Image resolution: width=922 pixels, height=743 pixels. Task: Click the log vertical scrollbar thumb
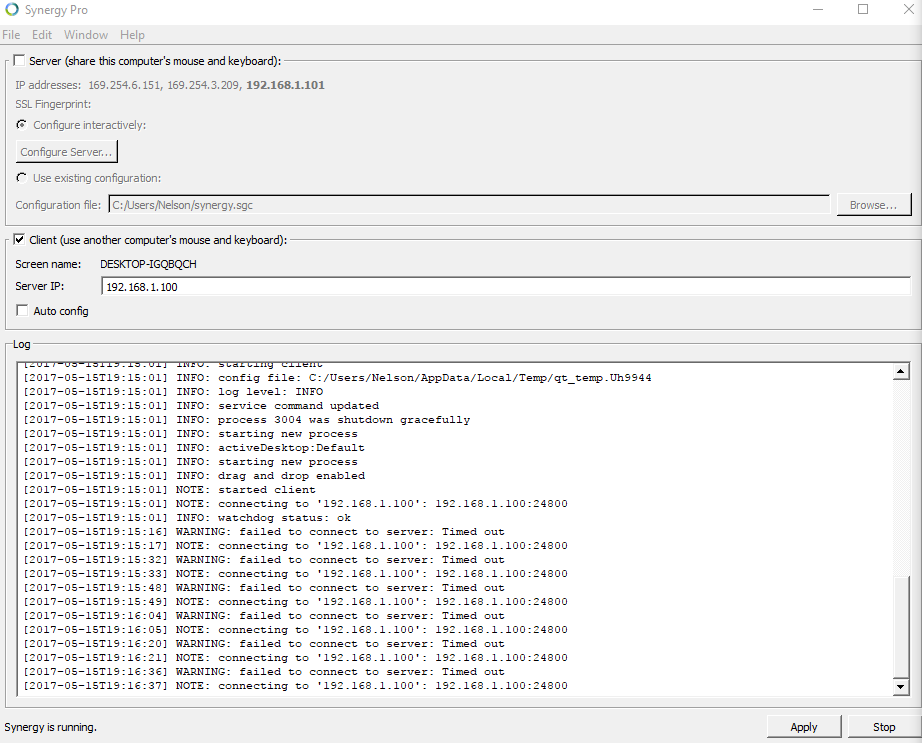point(901,627)
